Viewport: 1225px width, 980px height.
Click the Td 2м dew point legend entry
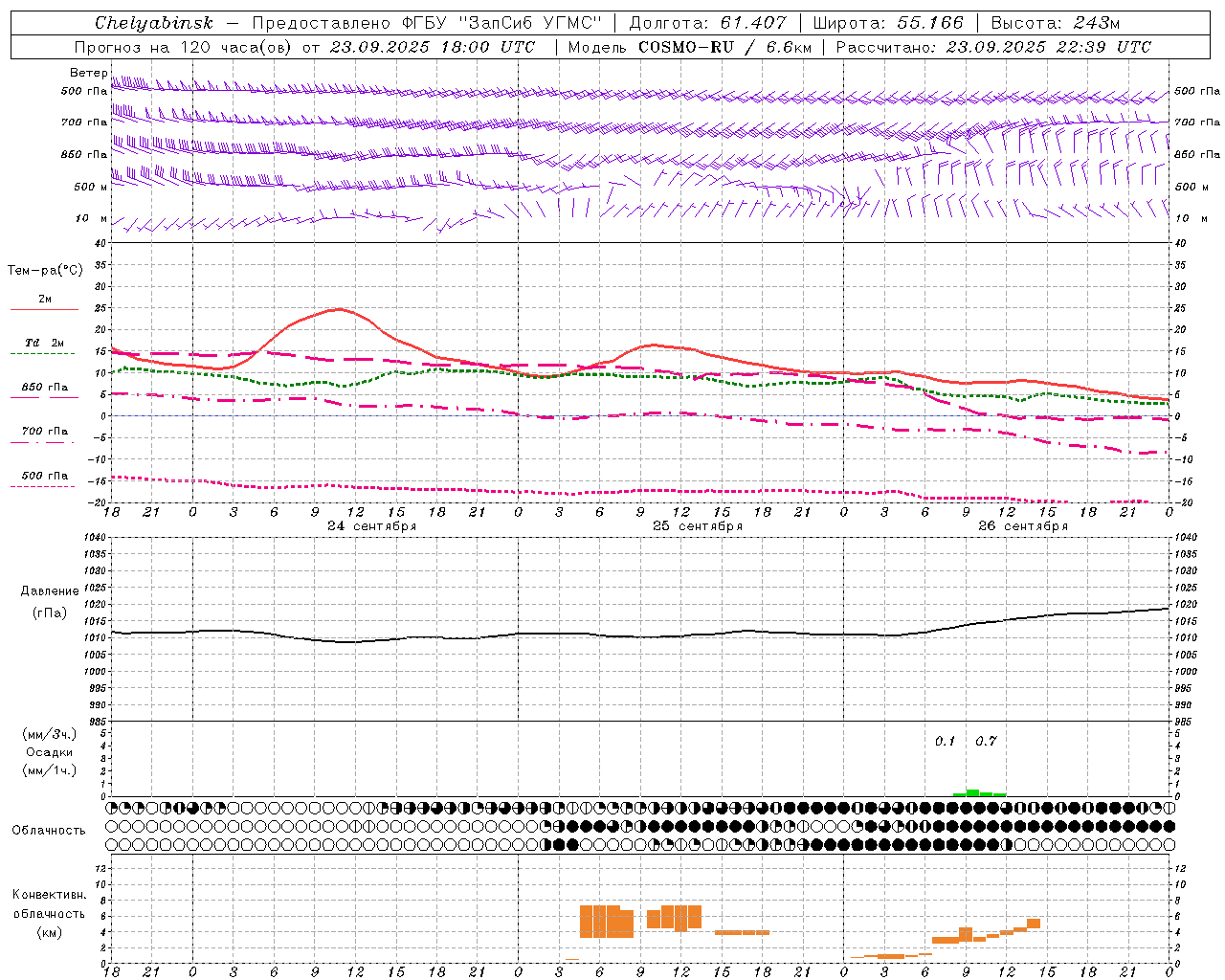(44, 343)
